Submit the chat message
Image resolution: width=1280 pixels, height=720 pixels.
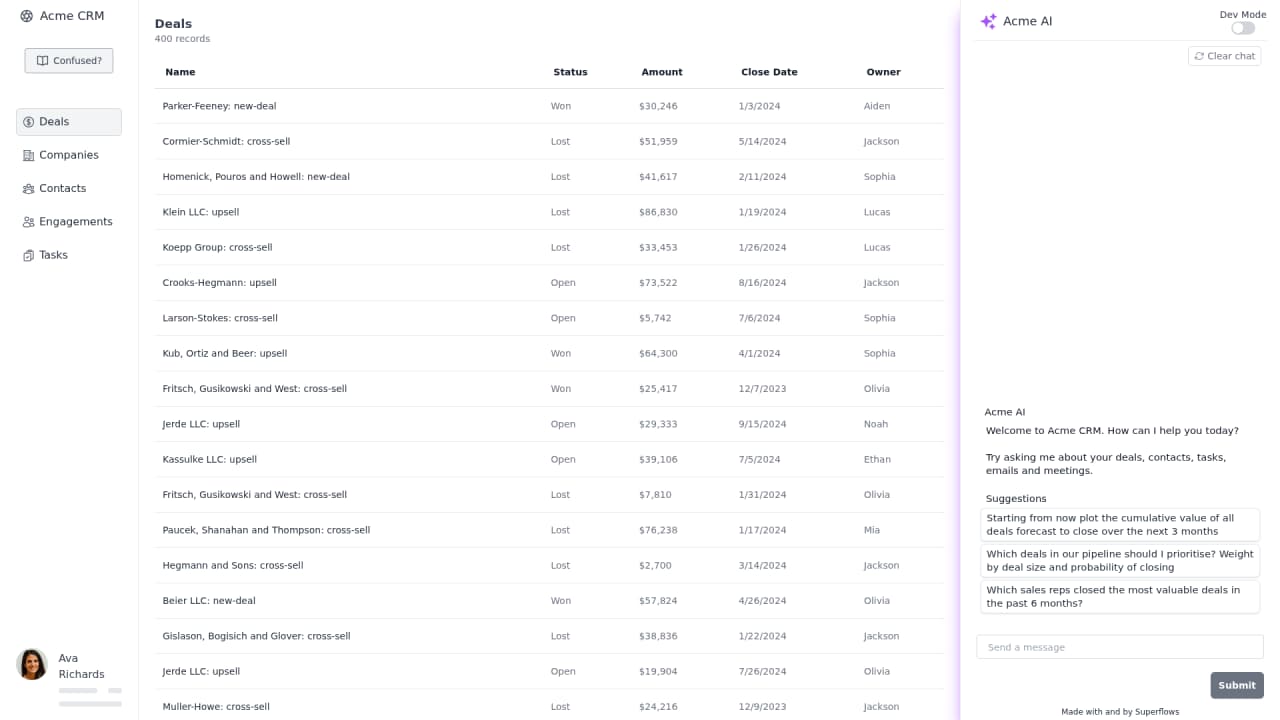(1237, 685)
